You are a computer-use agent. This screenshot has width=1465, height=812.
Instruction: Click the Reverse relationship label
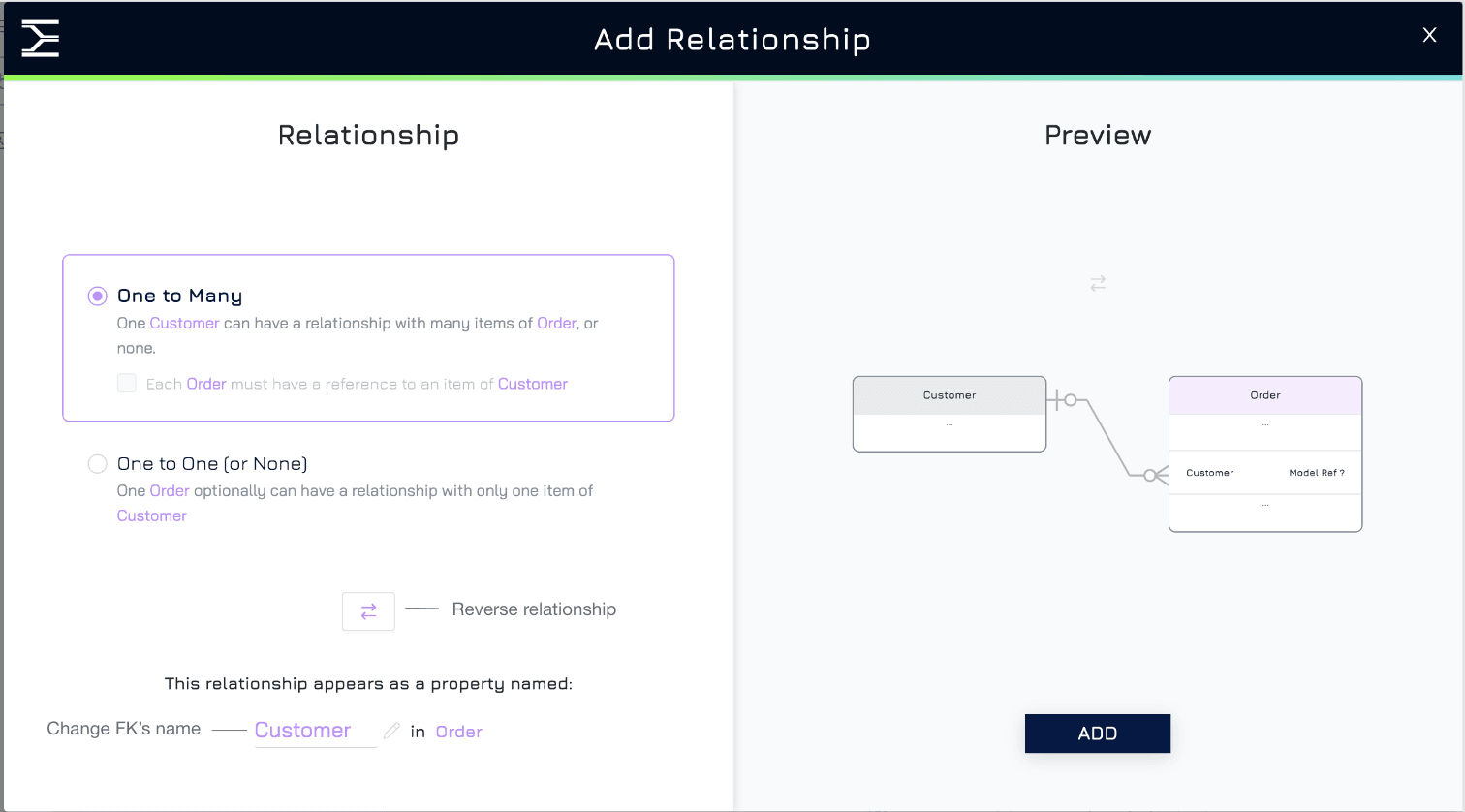(x=534, y=609)
